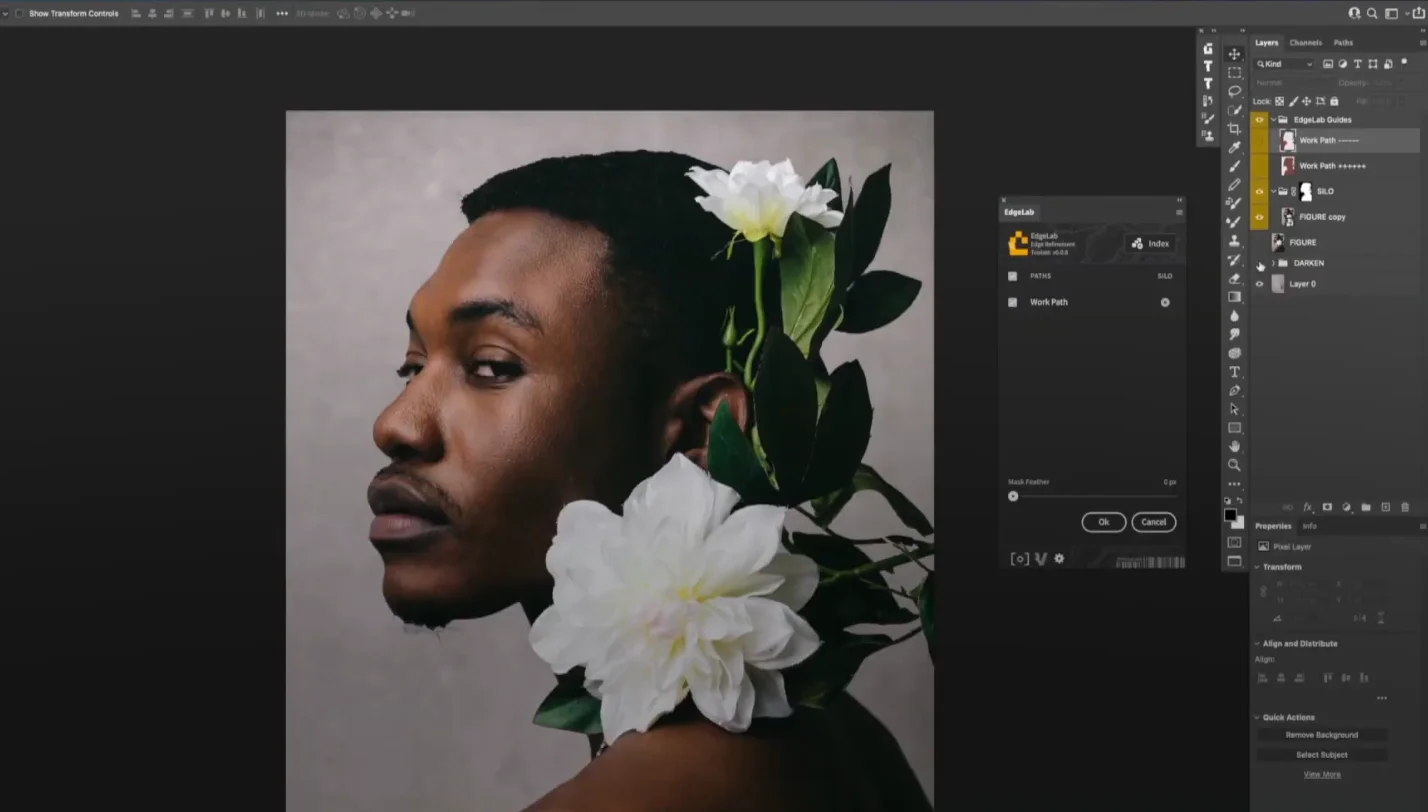Click EdgeLab bracket target icon

tap(1020, 559)
